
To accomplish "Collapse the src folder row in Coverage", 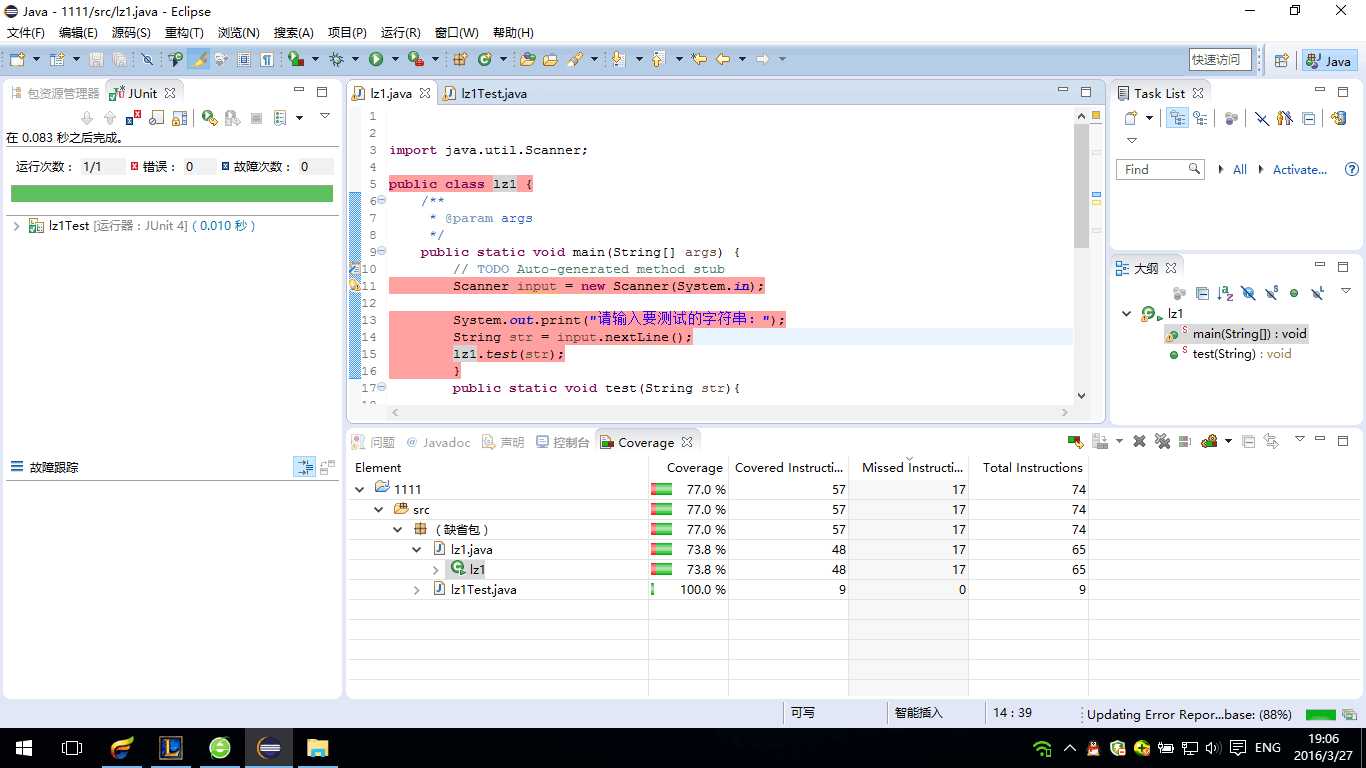I will click(x=379, y=510).
